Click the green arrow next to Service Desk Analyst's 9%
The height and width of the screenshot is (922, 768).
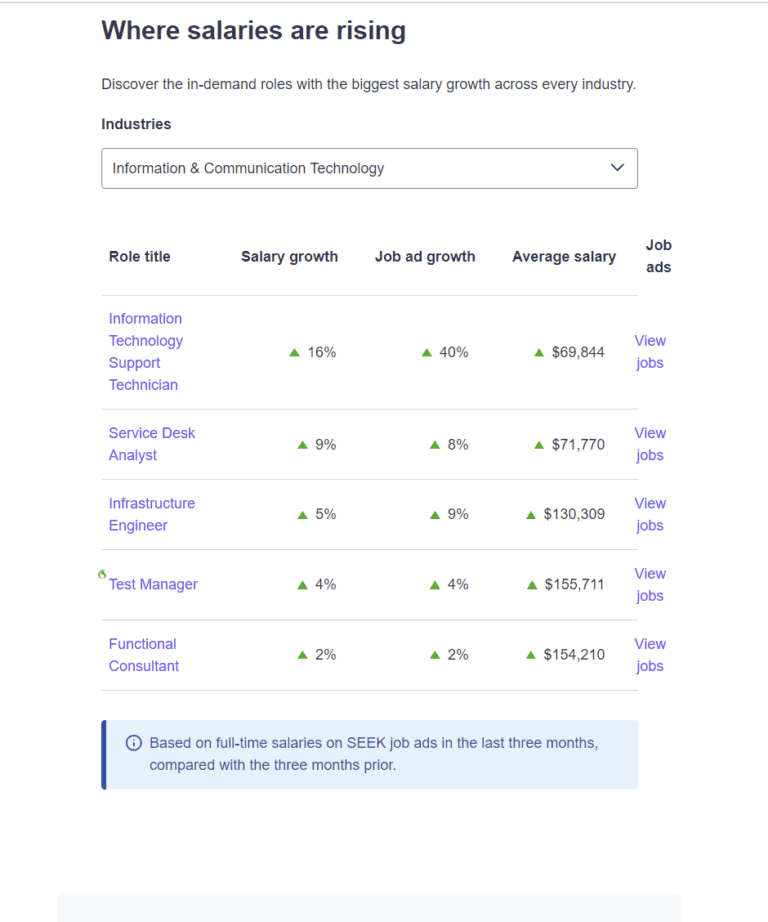tap(302, 444)
